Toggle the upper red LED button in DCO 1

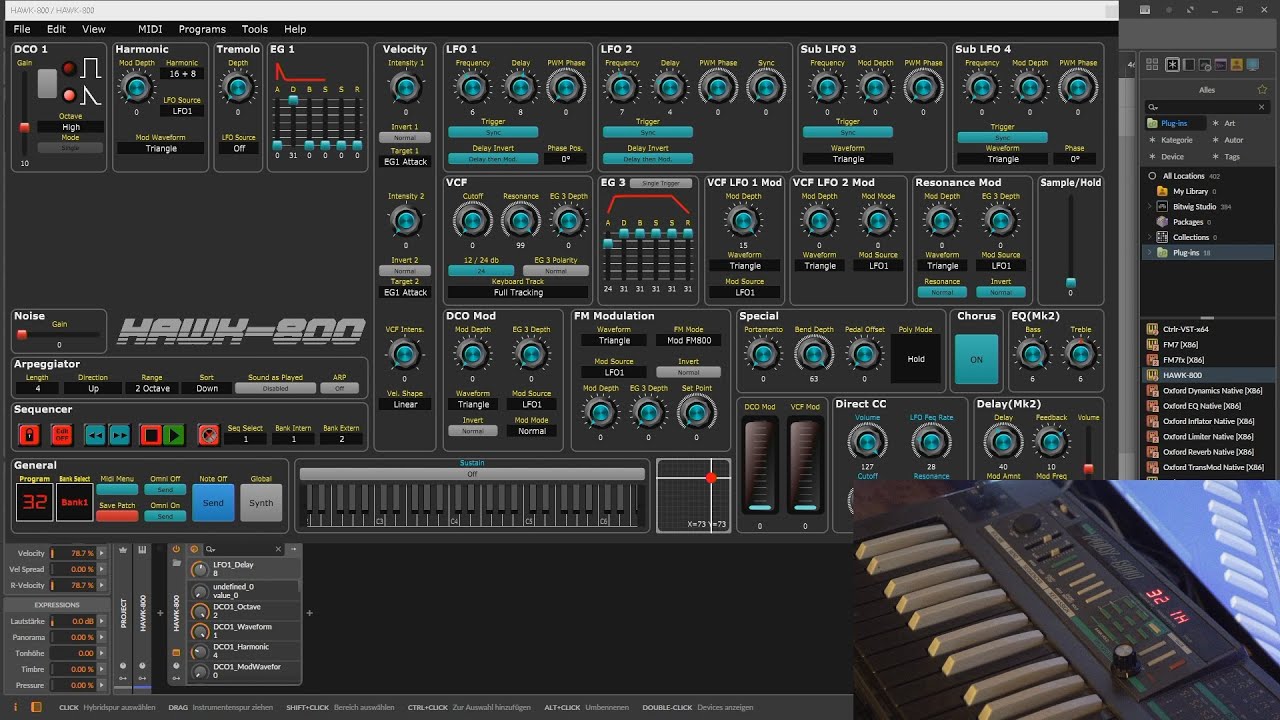click(x=69, y=68)
